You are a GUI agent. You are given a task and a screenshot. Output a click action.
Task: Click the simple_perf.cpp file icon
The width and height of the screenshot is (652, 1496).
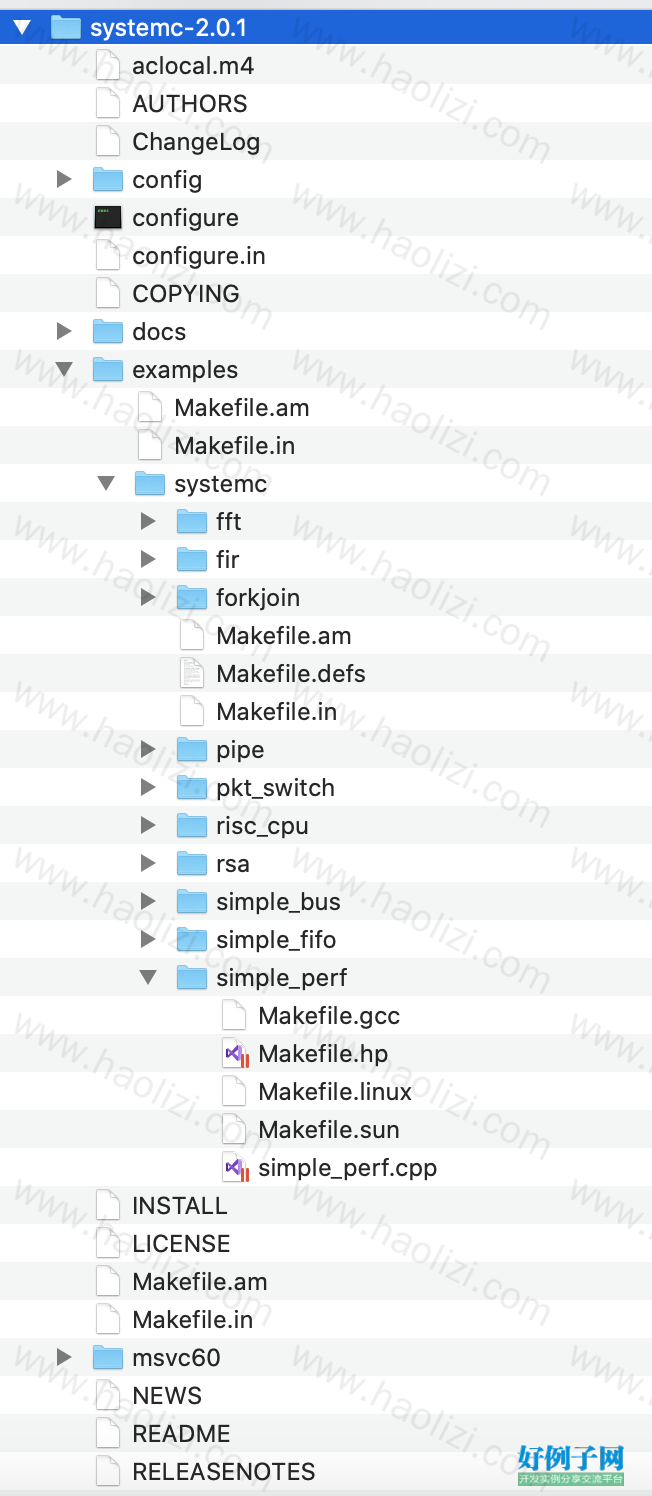coord(235,1168)
